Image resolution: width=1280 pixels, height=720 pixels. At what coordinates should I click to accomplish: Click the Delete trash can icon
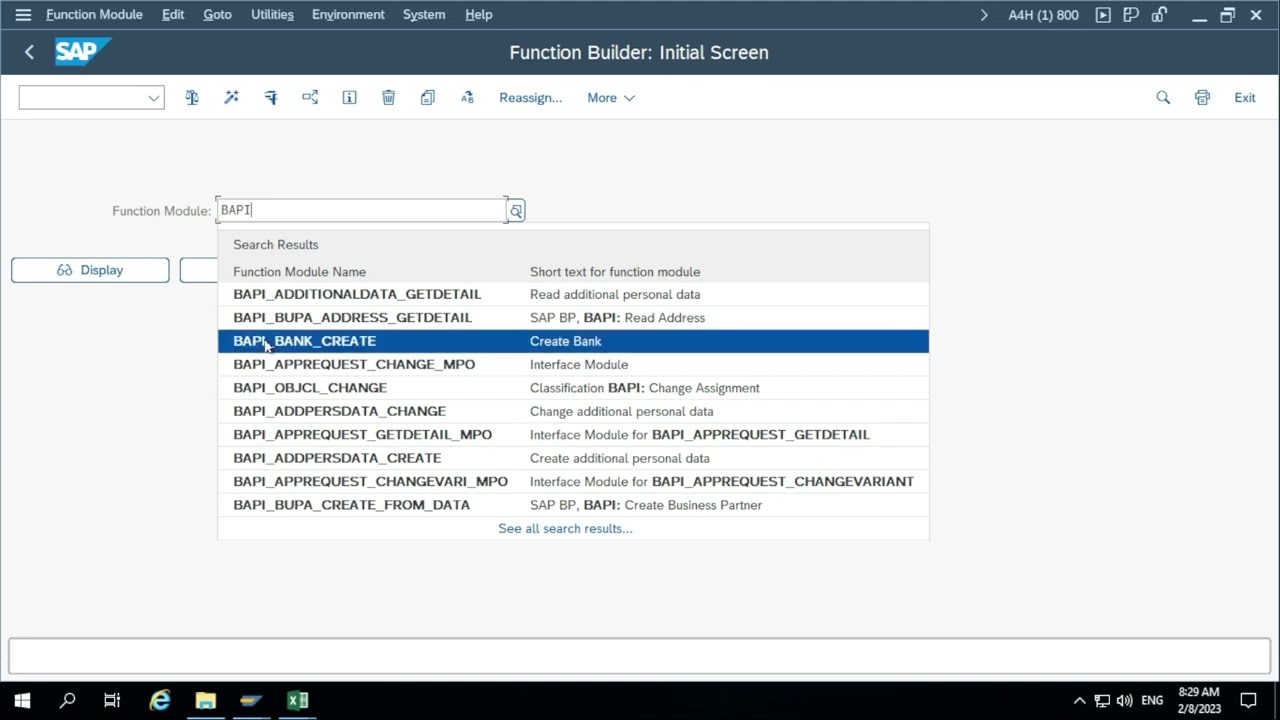pos(388,97)
